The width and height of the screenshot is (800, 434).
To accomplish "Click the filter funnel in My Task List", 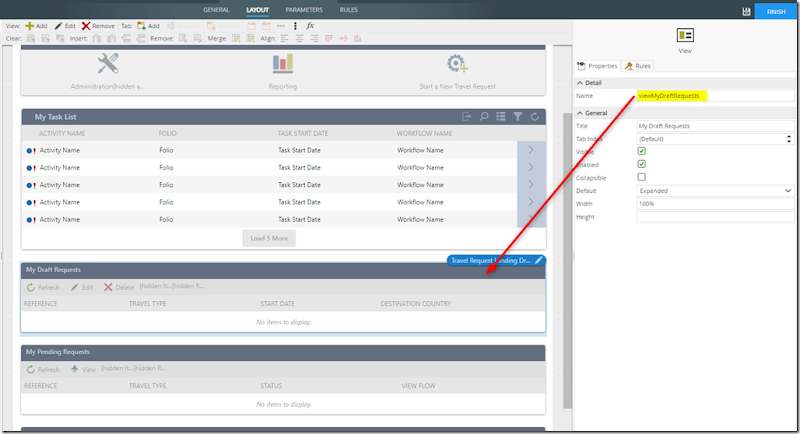I will click(518, 117).
